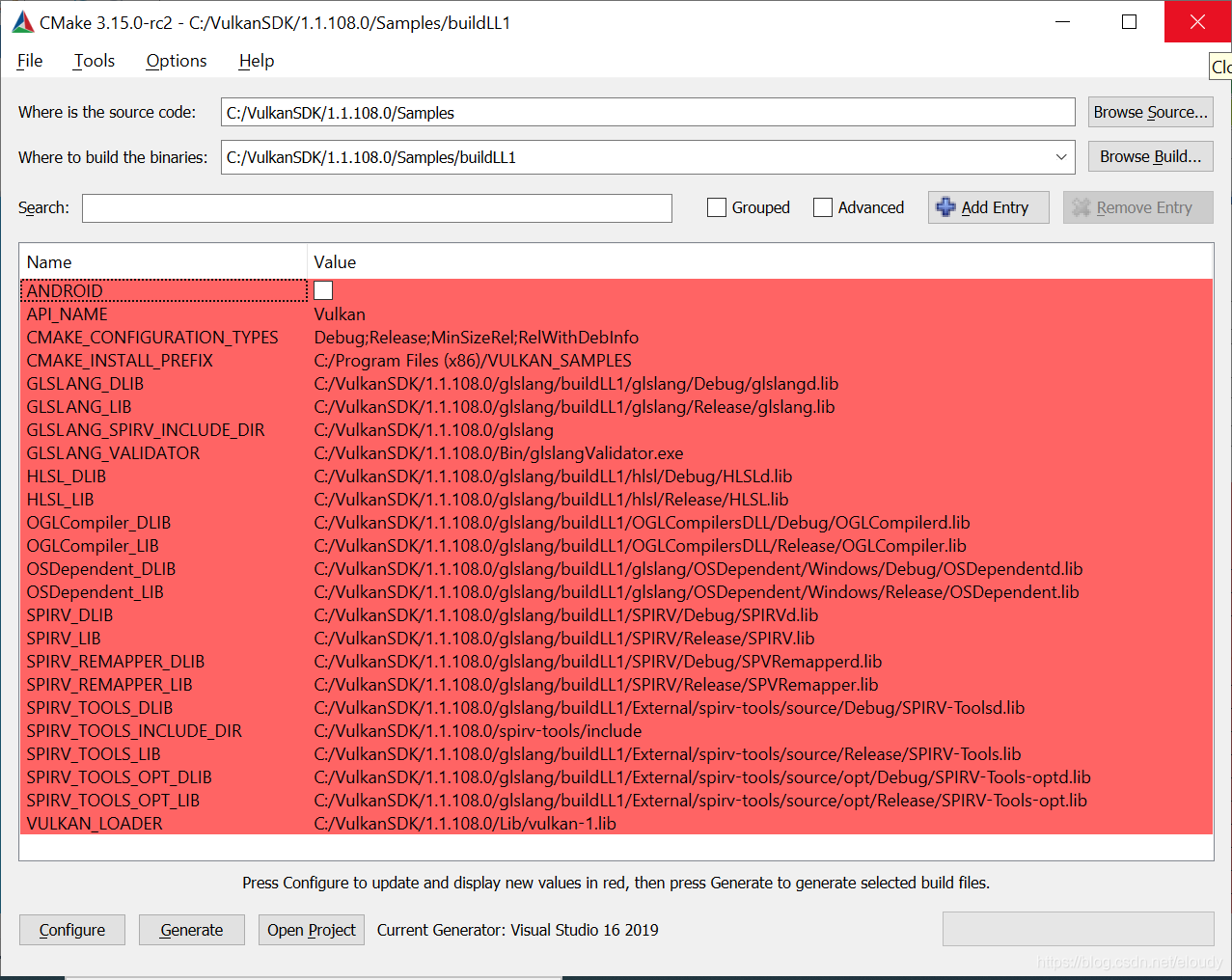Edit the SPIRV.lib release path value
1232x980 pixels.
(564, 639)
